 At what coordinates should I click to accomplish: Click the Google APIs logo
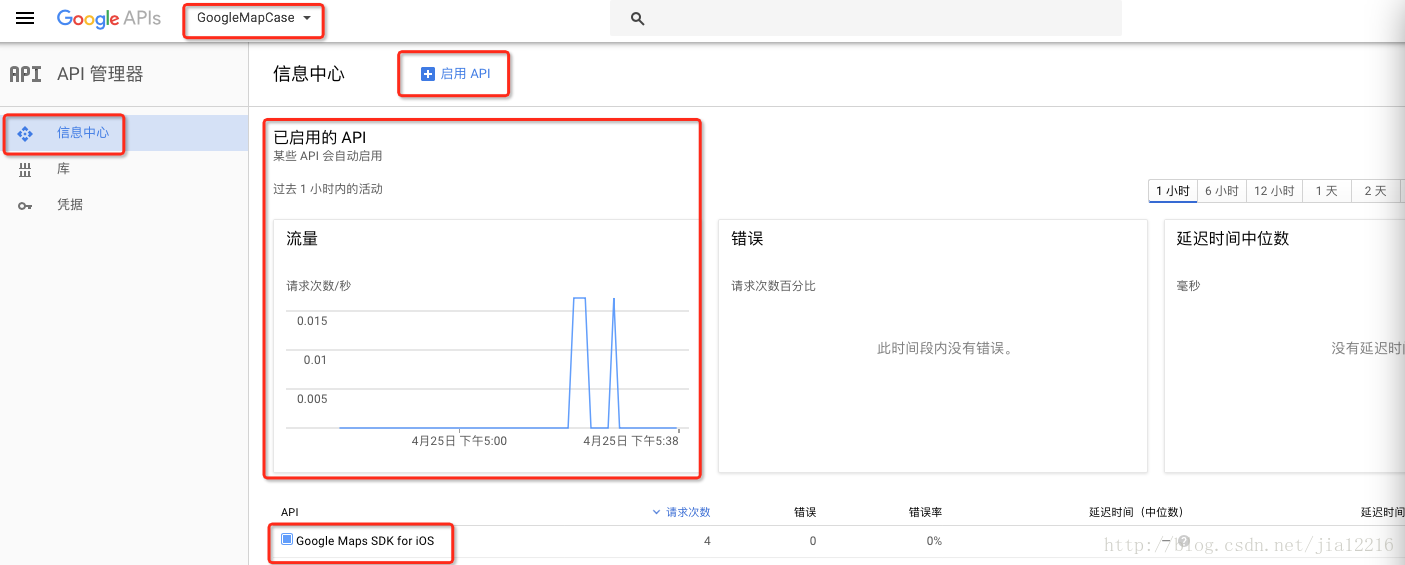pos(108,19)
